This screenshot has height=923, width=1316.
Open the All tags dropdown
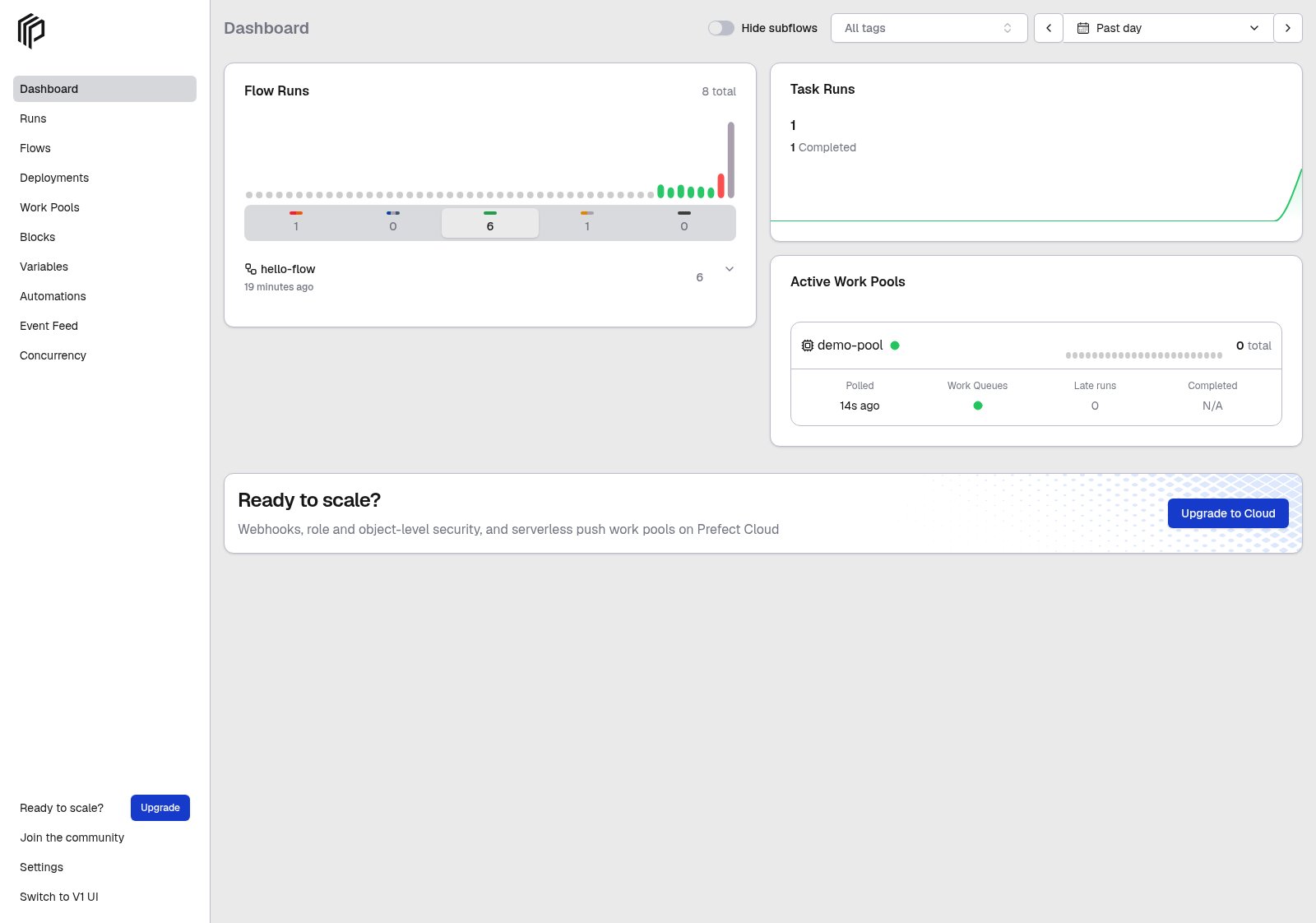[929, 28]
